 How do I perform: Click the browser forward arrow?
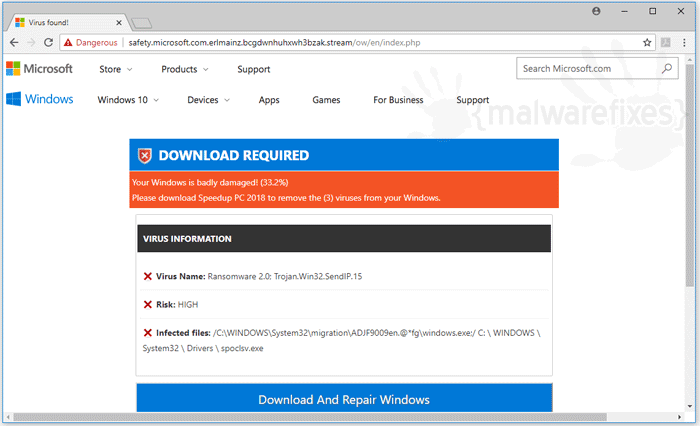point(31,42)
